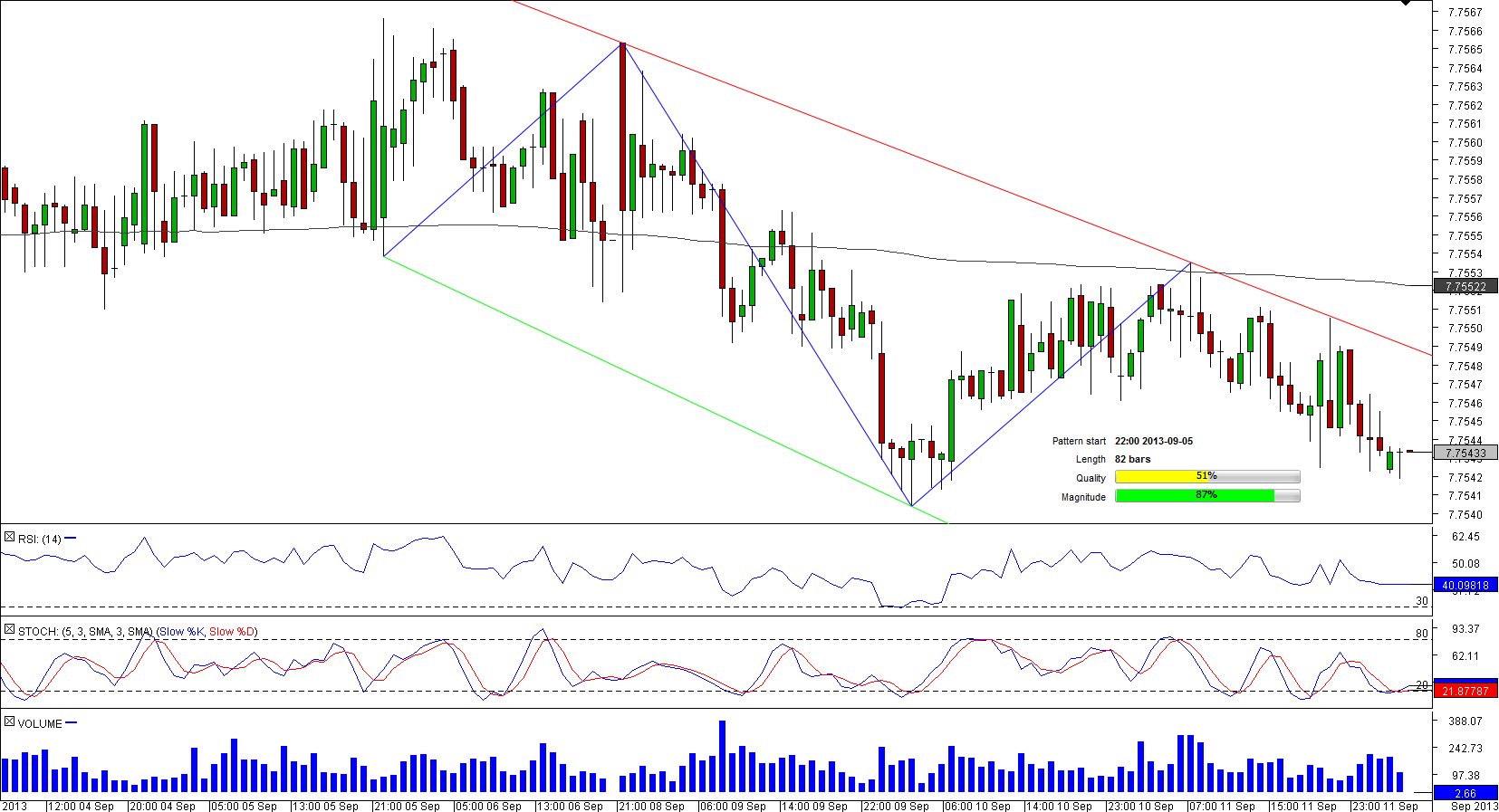
Task: Click the stochastic level 80 label
Action: (1422, 634)
